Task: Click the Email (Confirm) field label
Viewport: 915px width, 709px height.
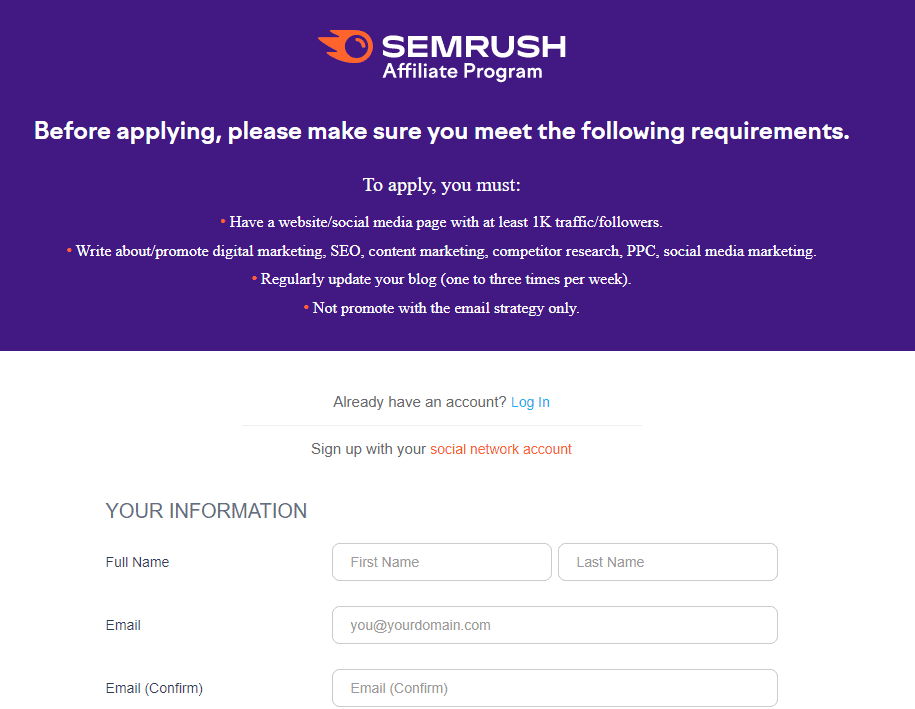Action: point(154,688)
